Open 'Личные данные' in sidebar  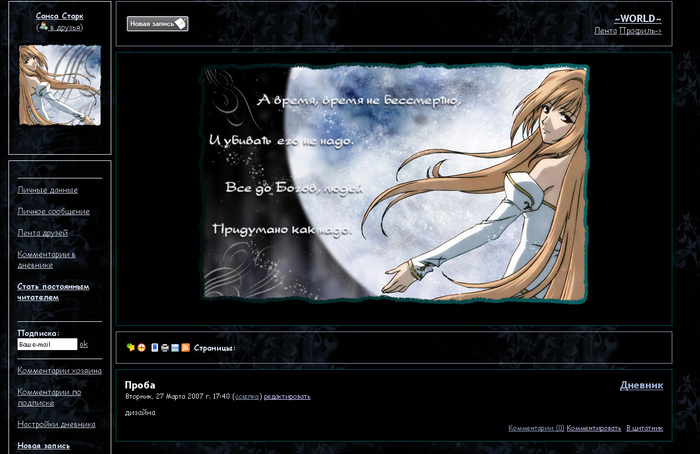click(x=47, y=190)
